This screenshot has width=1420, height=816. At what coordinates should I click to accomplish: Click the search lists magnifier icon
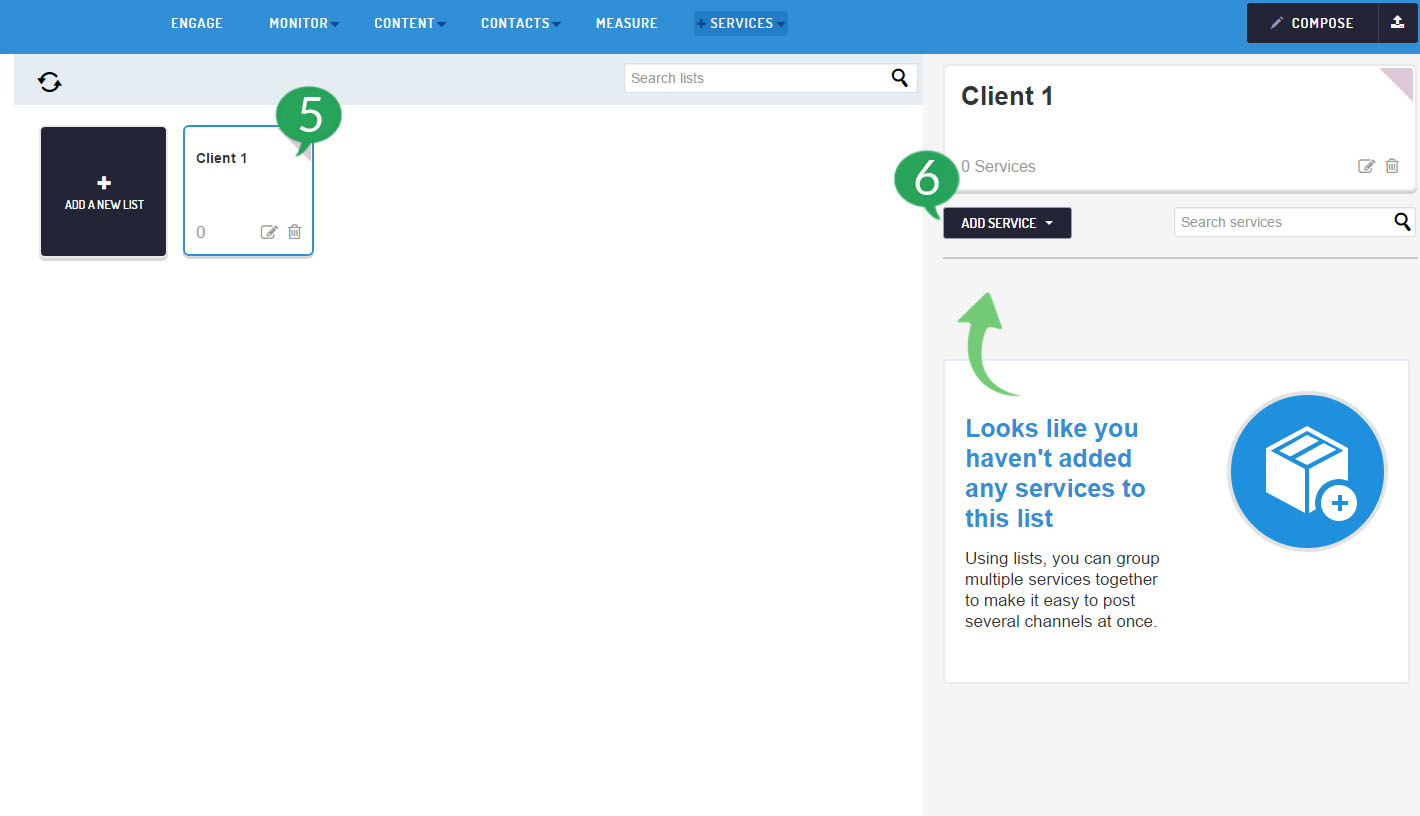point(900,78)
